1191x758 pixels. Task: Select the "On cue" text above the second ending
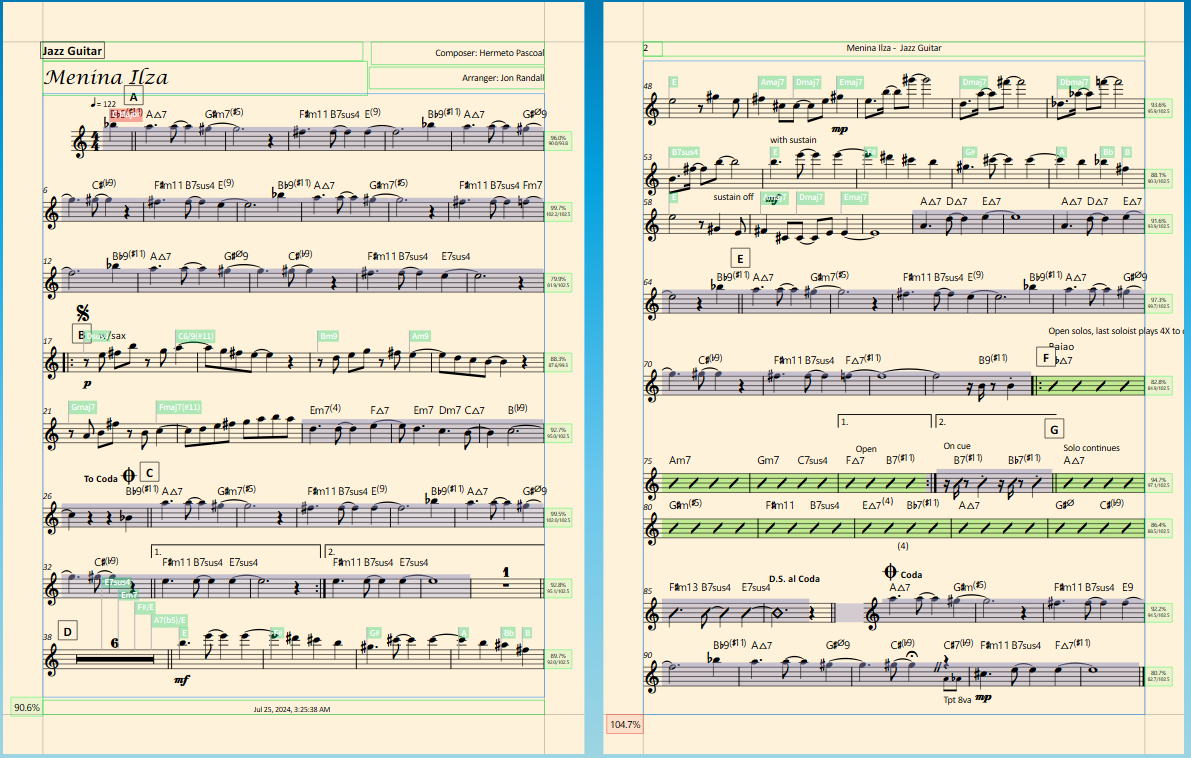(x=957, y=446)
